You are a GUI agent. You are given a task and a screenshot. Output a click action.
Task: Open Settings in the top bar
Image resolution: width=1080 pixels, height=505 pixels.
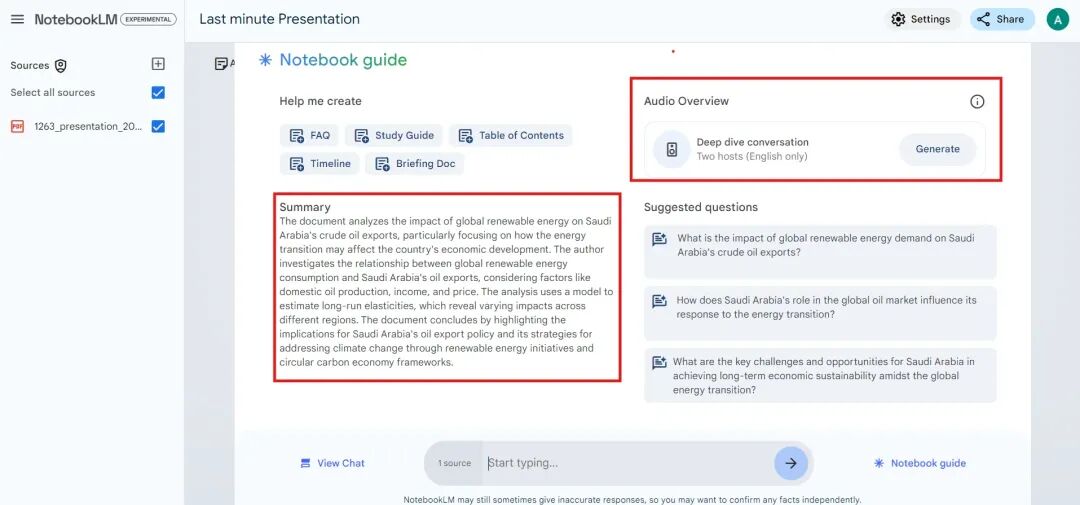tap(922, 19)
